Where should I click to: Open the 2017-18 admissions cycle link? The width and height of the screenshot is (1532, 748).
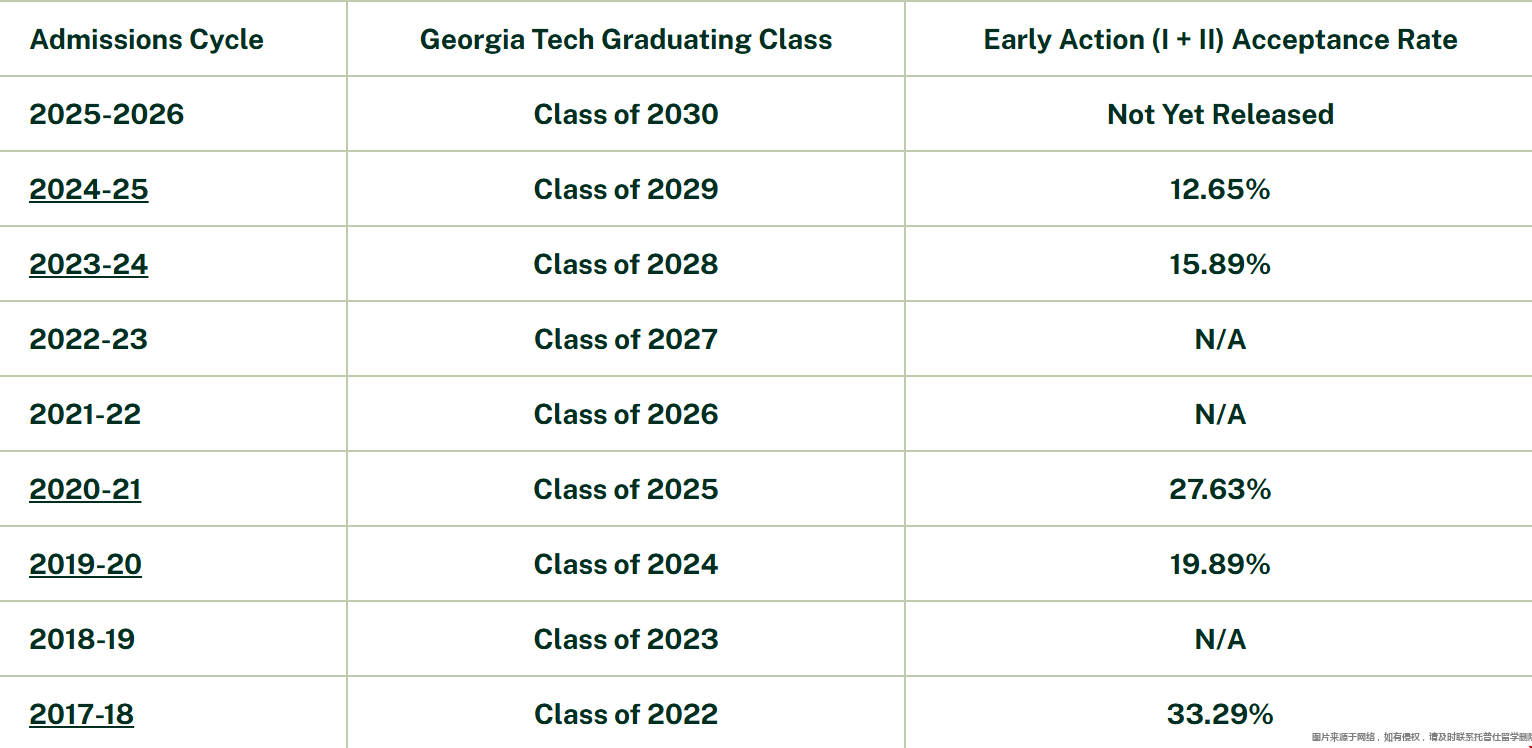click(x=81, y=715)
